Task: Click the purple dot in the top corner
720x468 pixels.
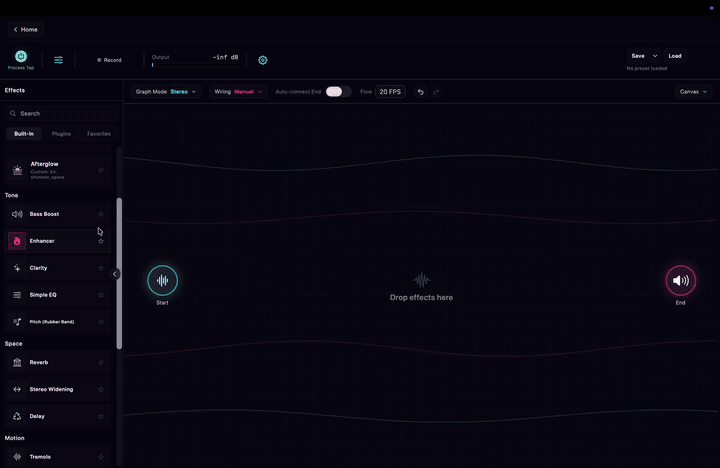Action: point(712,8)
